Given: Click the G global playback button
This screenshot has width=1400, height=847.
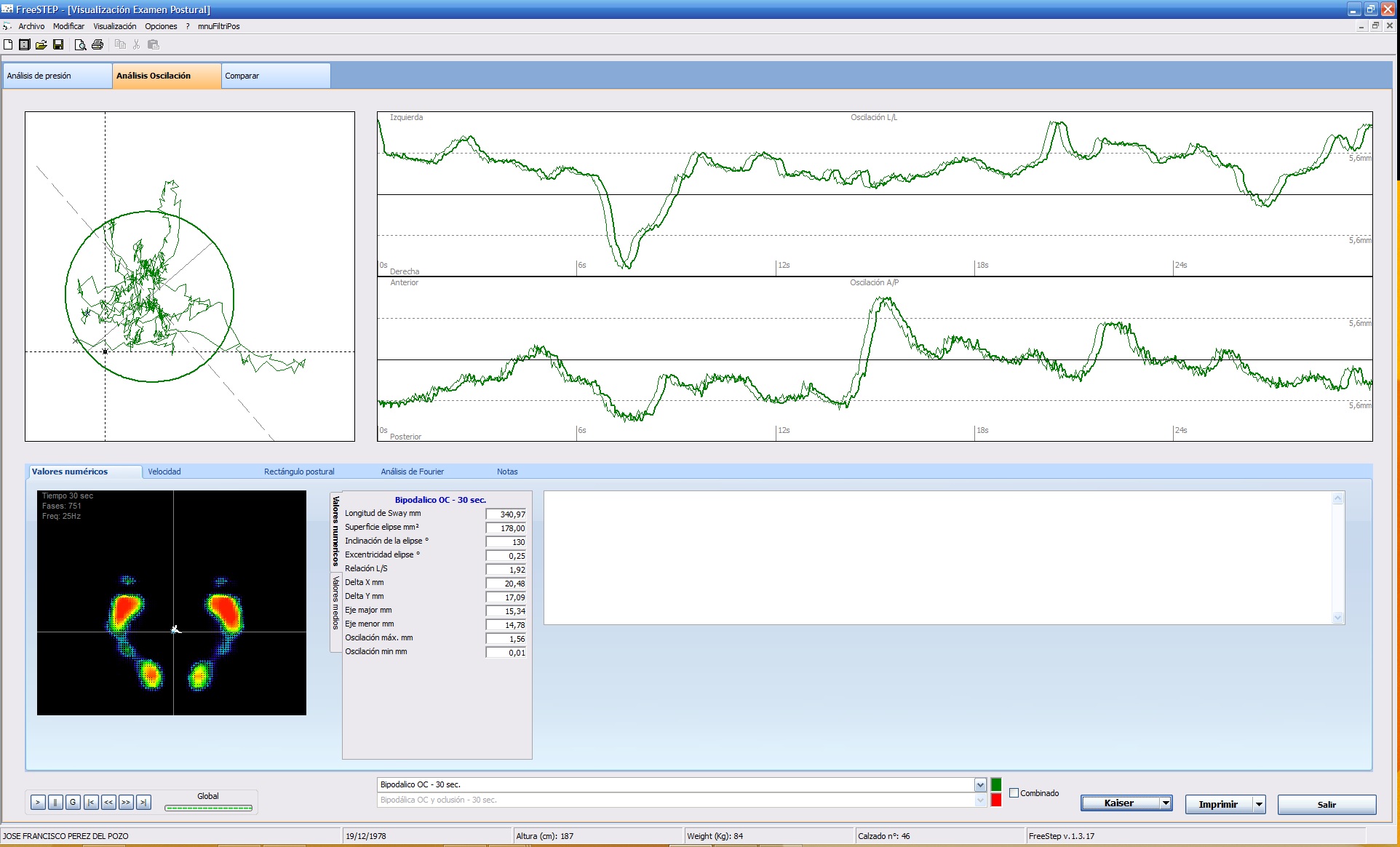Looking at the screenshot, I should (73, 802).
